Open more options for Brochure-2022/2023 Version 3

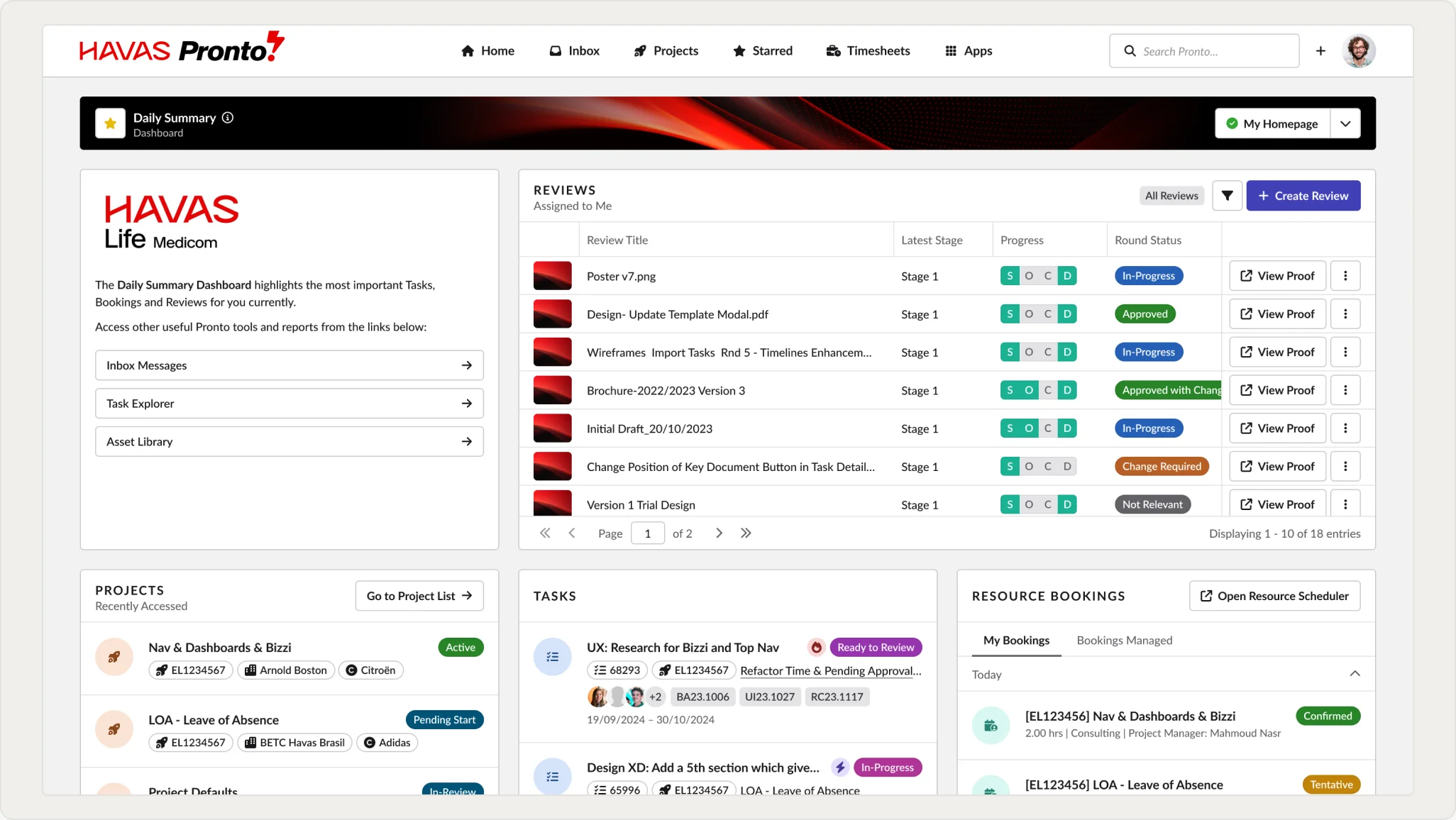point(1345,390)
